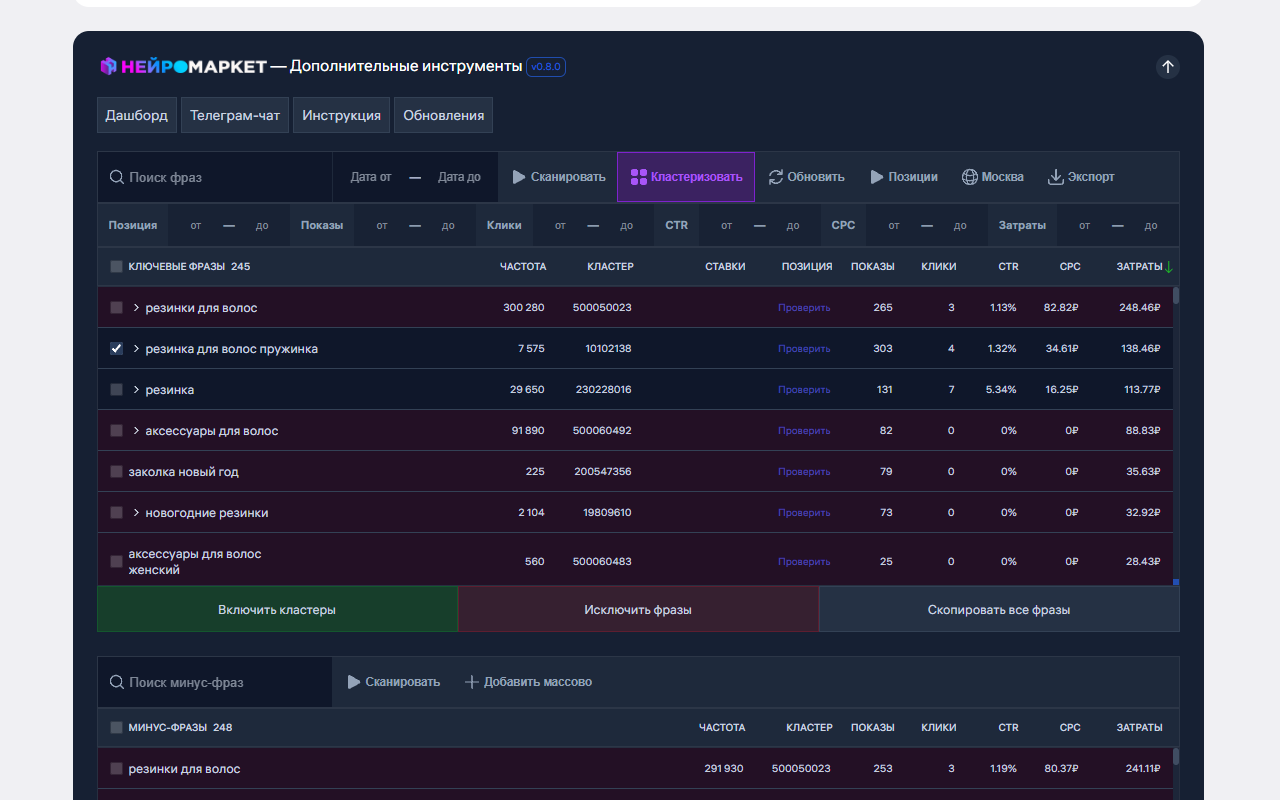Uncheck the резинка для волос пружинка checkbox
1280x800 pixels.
(x=117, y=349)
